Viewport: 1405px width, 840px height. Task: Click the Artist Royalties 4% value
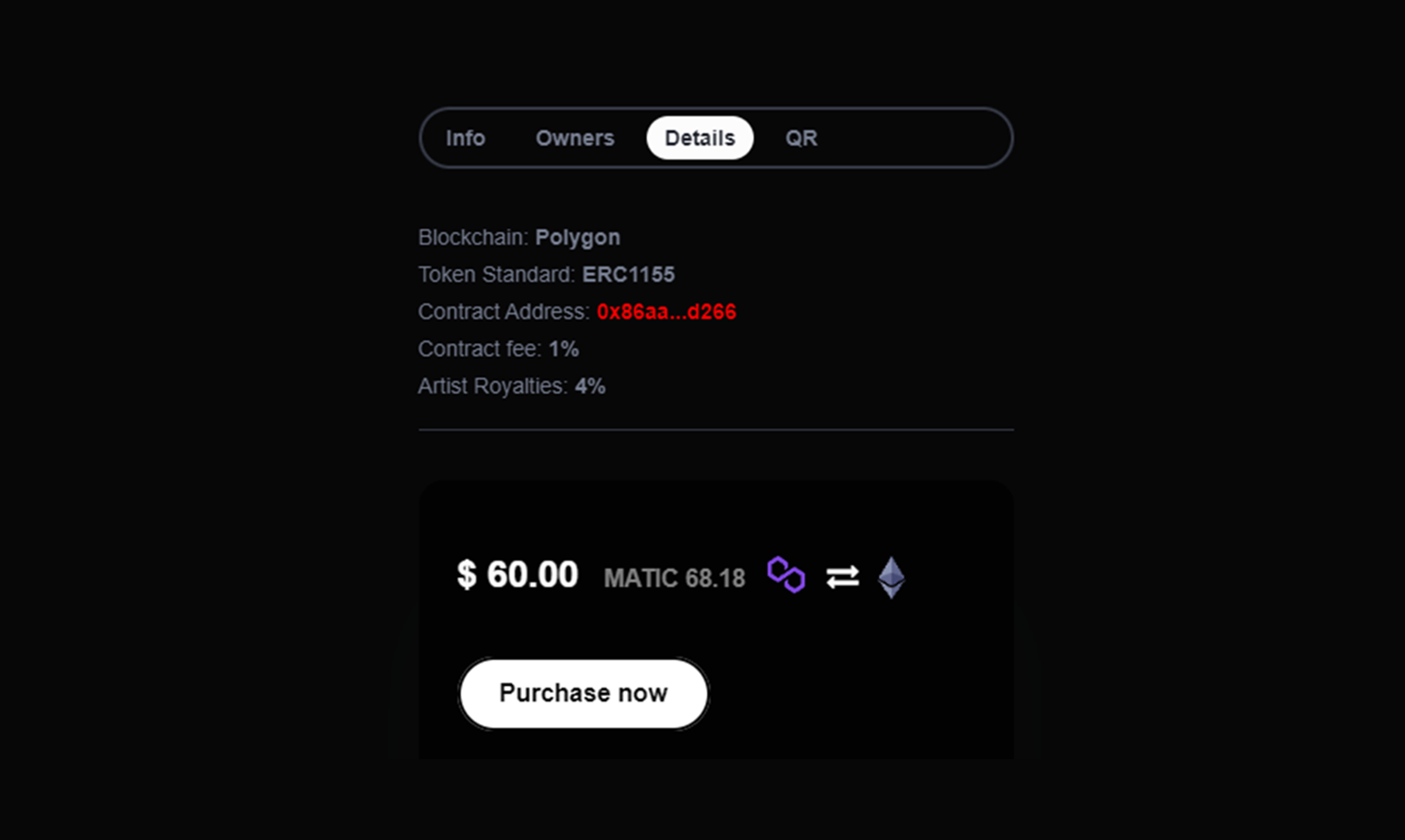590,386
